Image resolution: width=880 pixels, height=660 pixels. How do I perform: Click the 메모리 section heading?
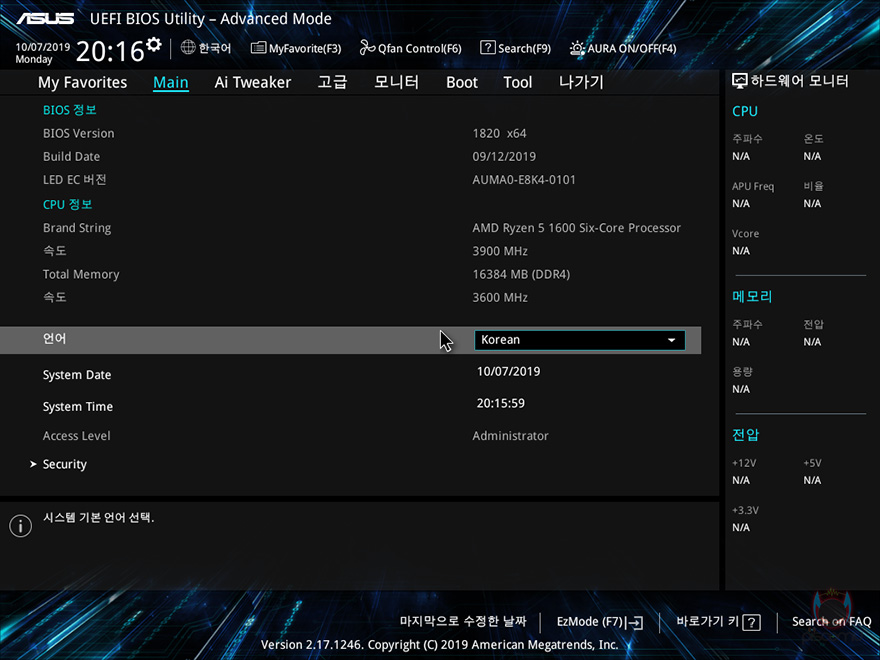click(x=752, y=296)
